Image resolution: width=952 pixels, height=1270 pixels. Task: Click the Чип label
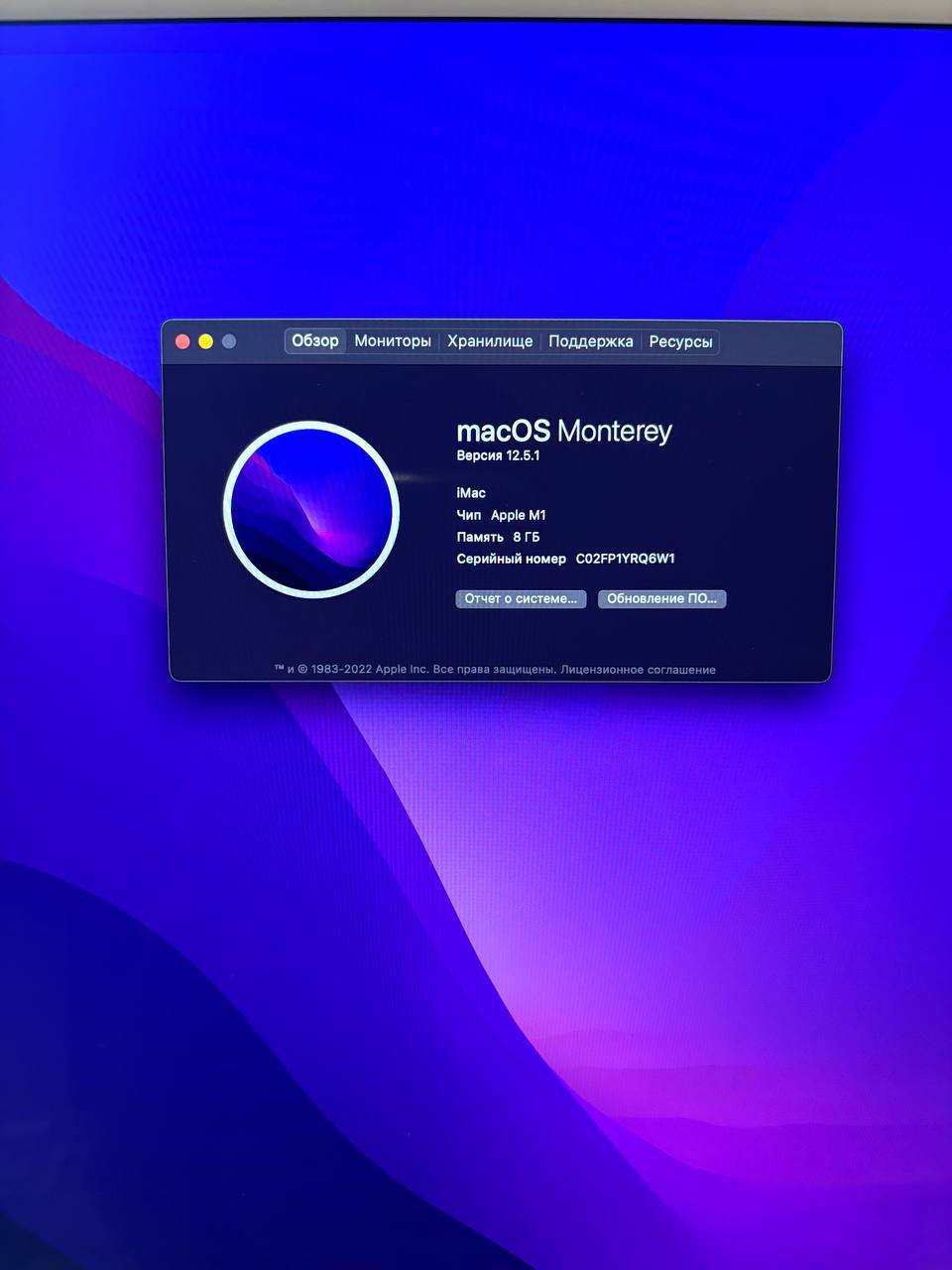pos(469,515)
